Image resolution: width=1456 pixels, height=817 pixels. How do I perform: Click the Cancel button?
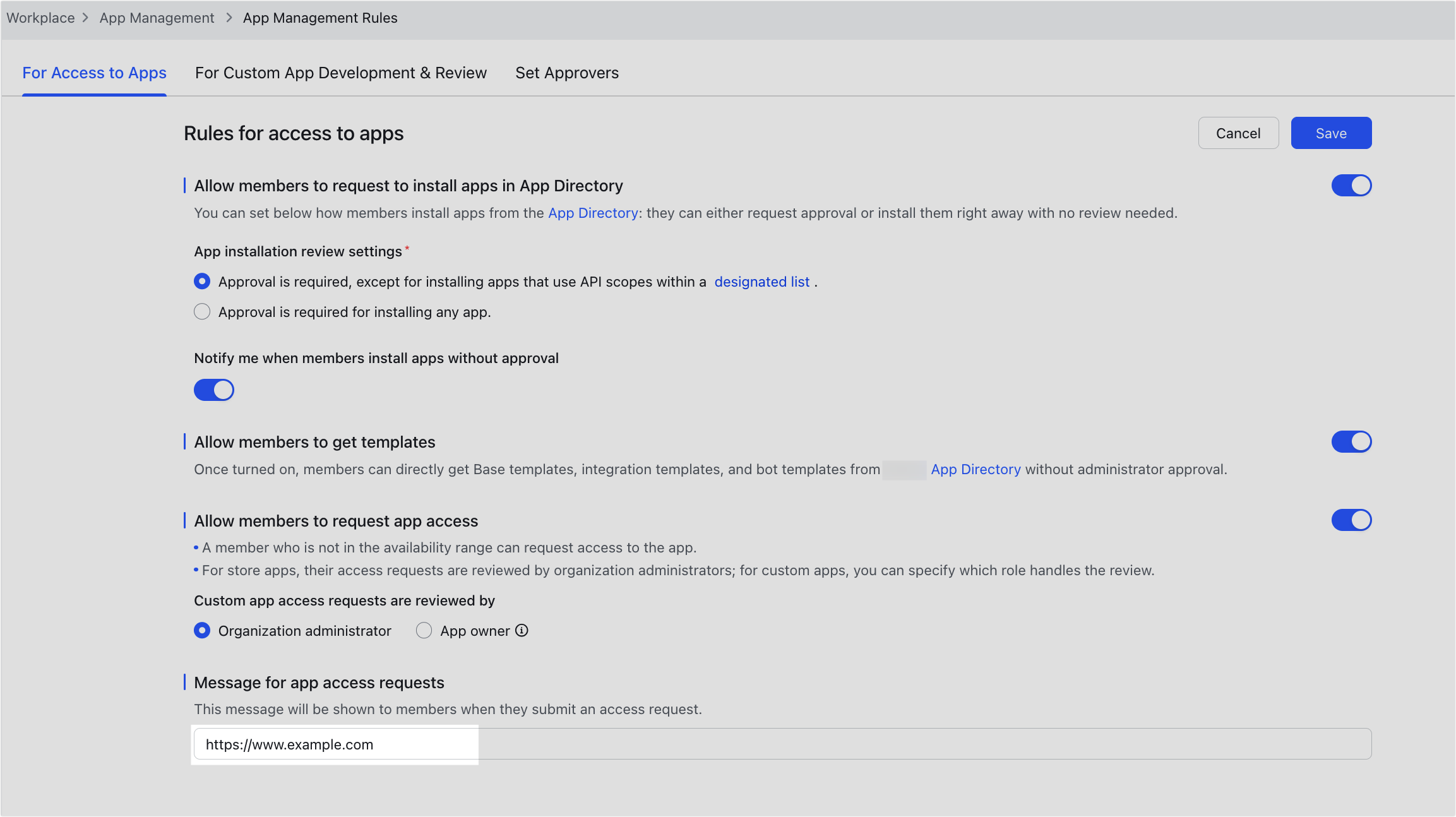point(1238,133)
